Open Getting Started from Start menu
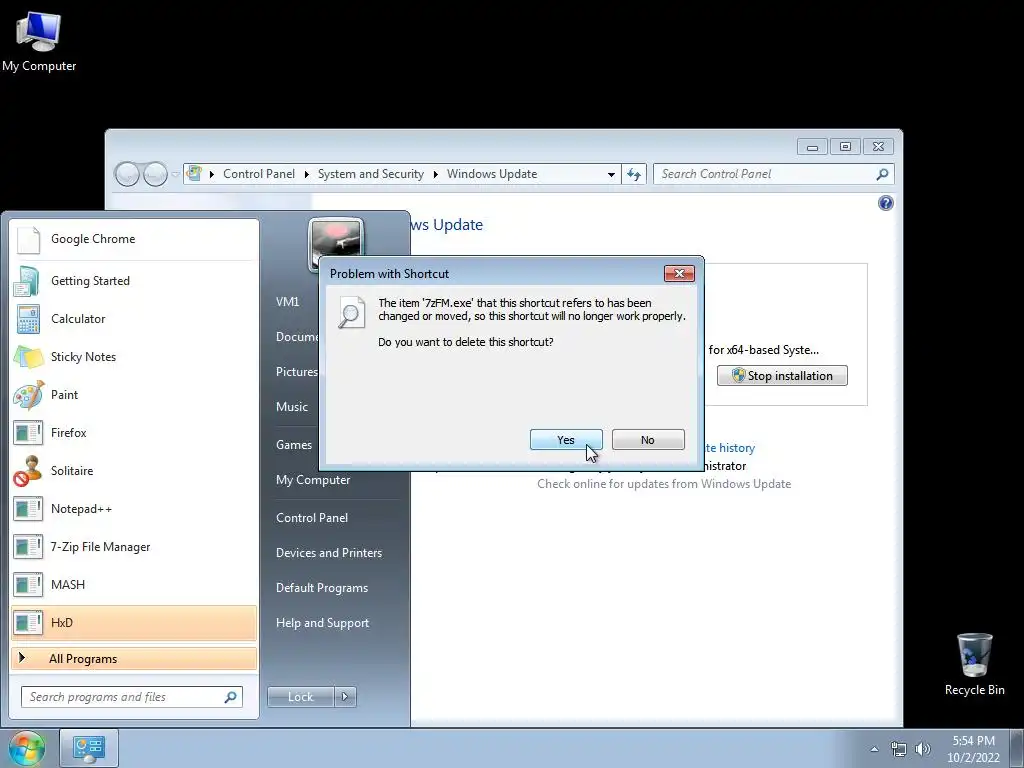Image resolution: width=1024 pixels, height=768 pixels. (134, 281)
